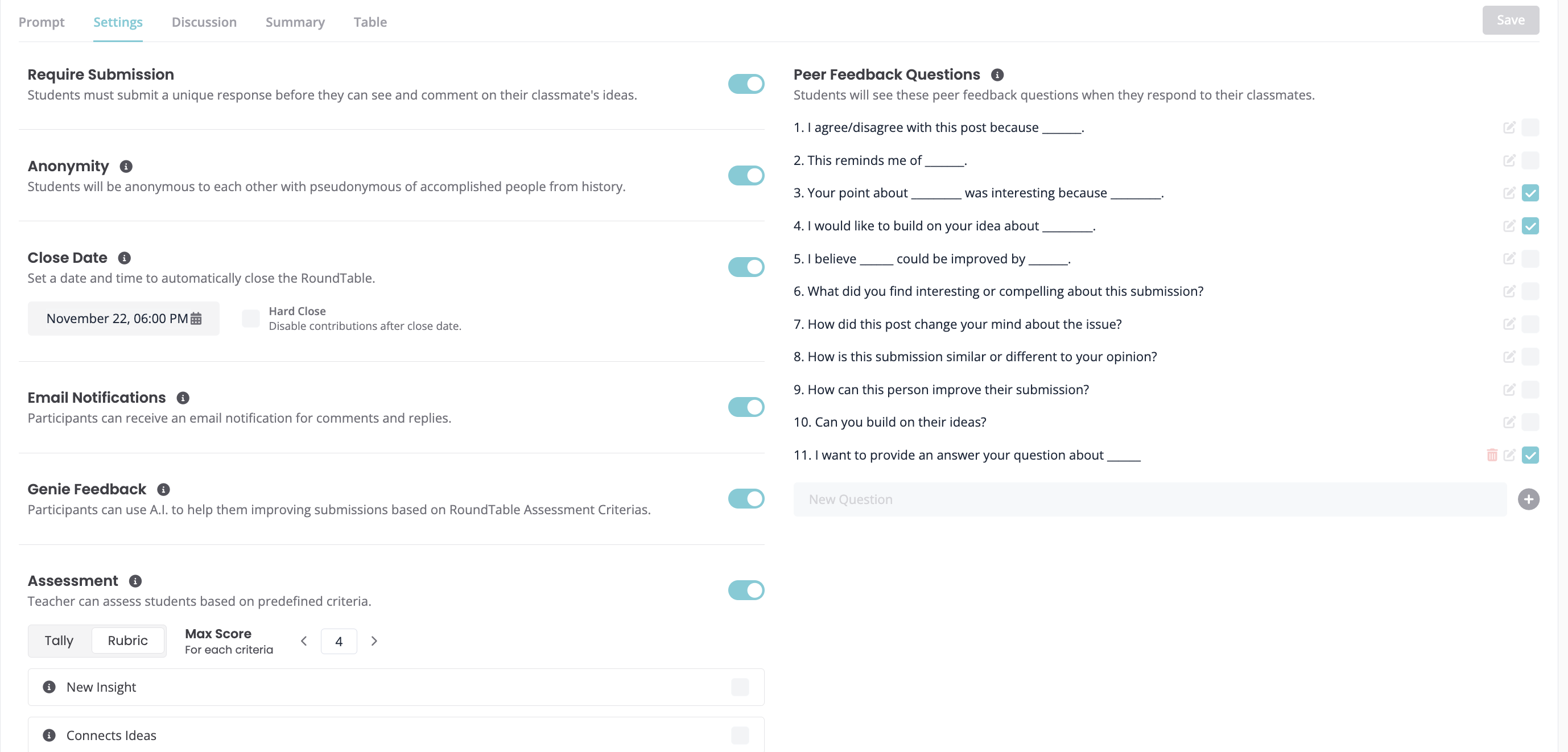The height and width of the screenshot is (752, 1568).
Task: Click the Close Date info icon
Action: click(124, 258)
